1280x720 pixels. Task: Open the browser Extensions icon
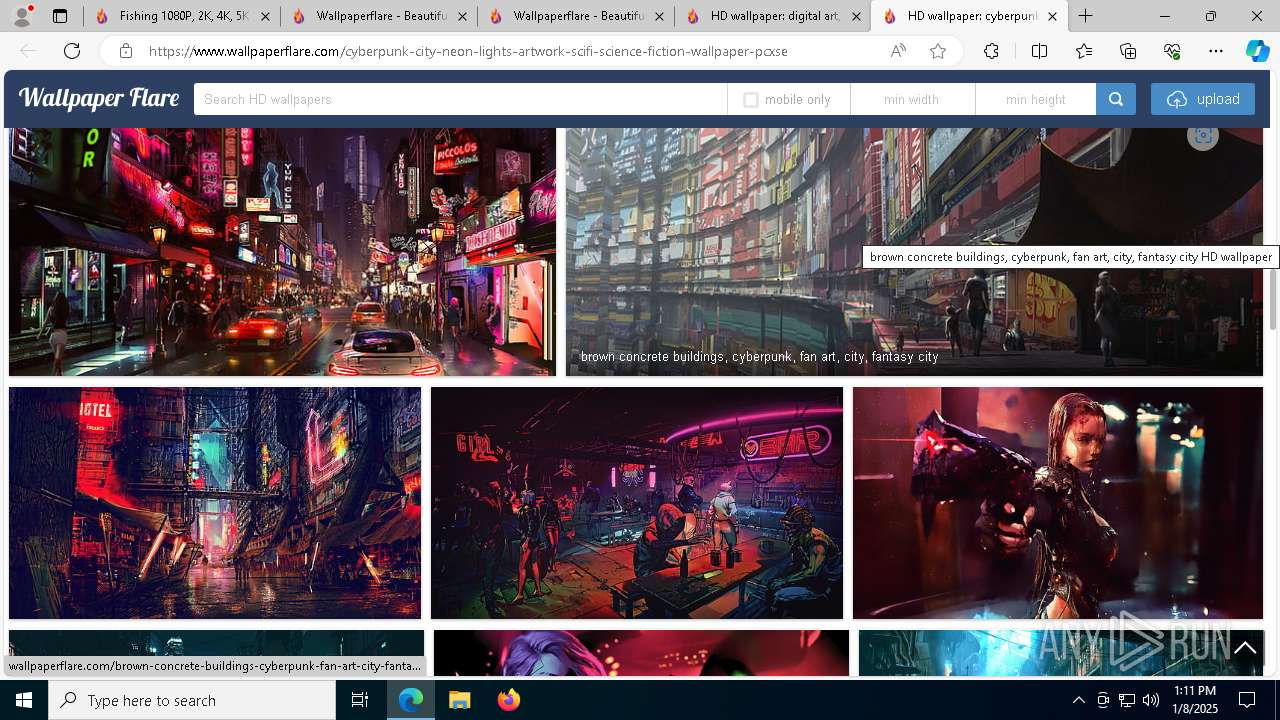pos(991,51)
